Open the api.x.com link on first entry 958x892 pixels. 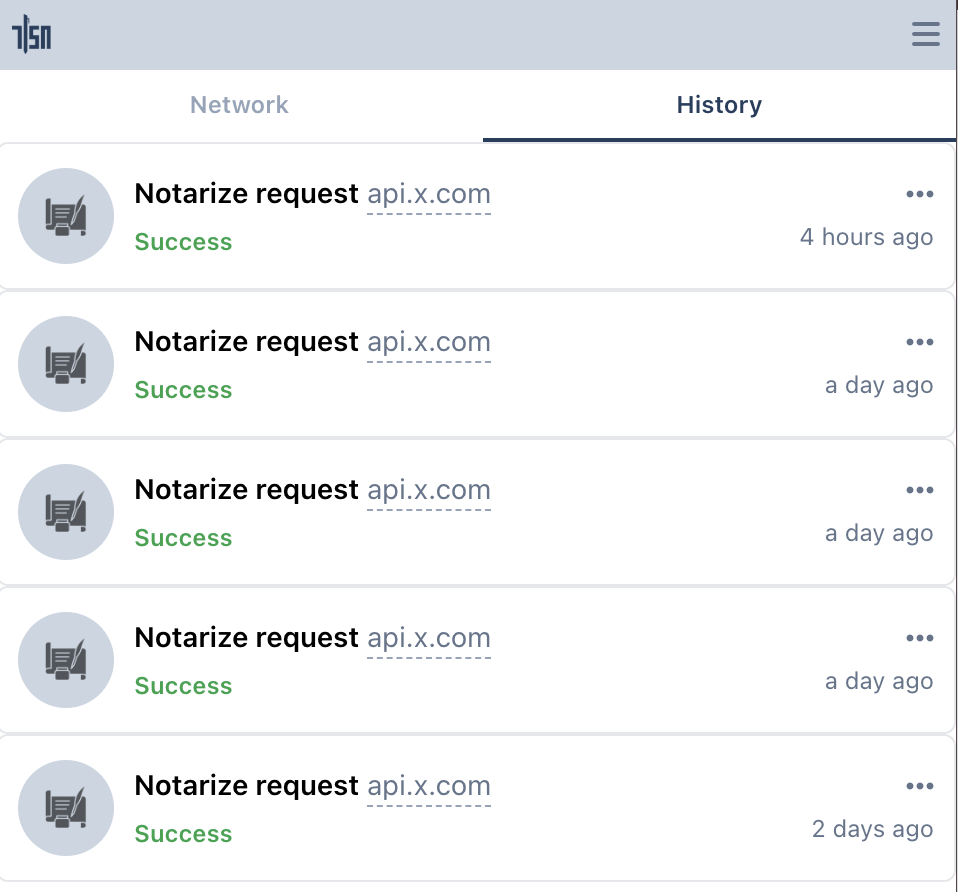pyautogui.click(x=429, y=193)
